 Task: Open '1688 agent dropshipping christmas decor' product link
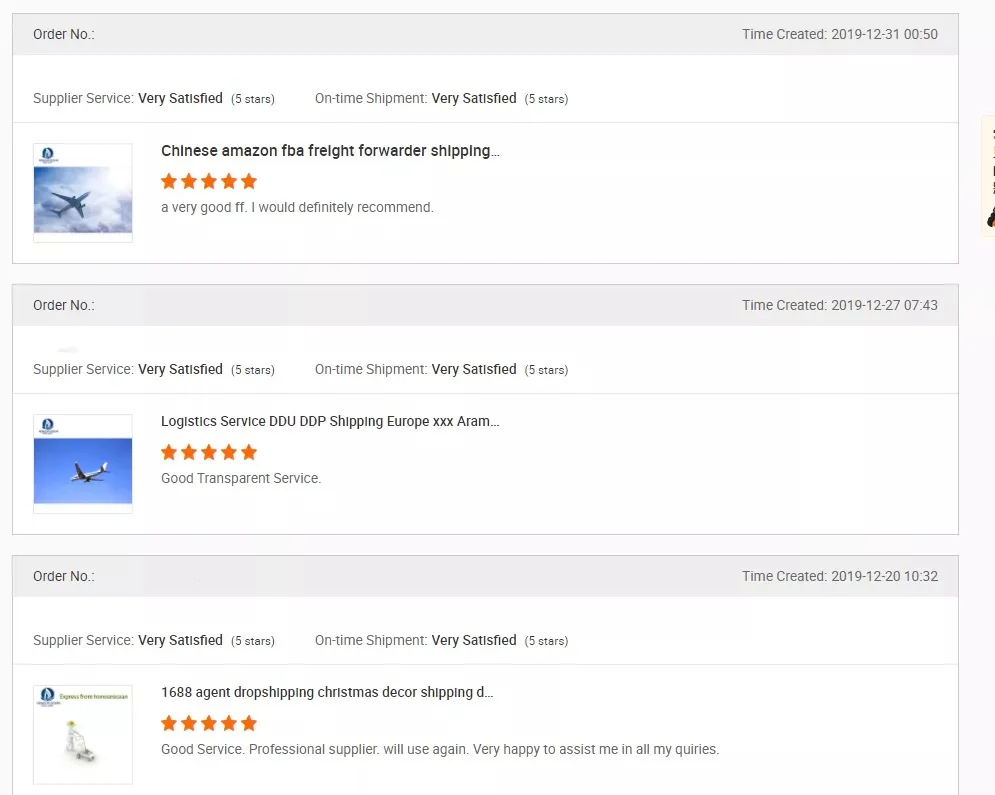[x=327, y=692]
